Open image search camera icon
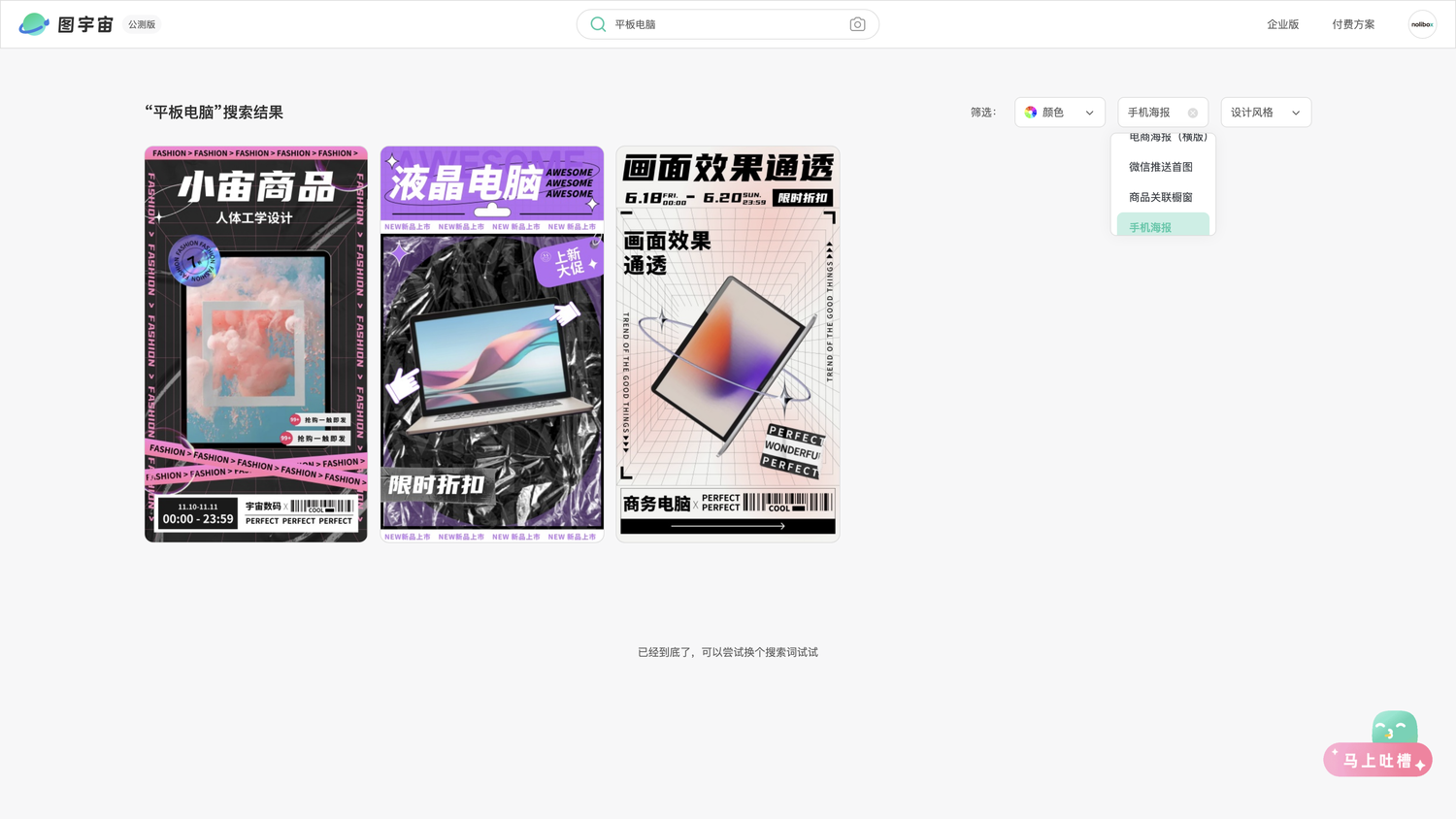 [857, 24]
